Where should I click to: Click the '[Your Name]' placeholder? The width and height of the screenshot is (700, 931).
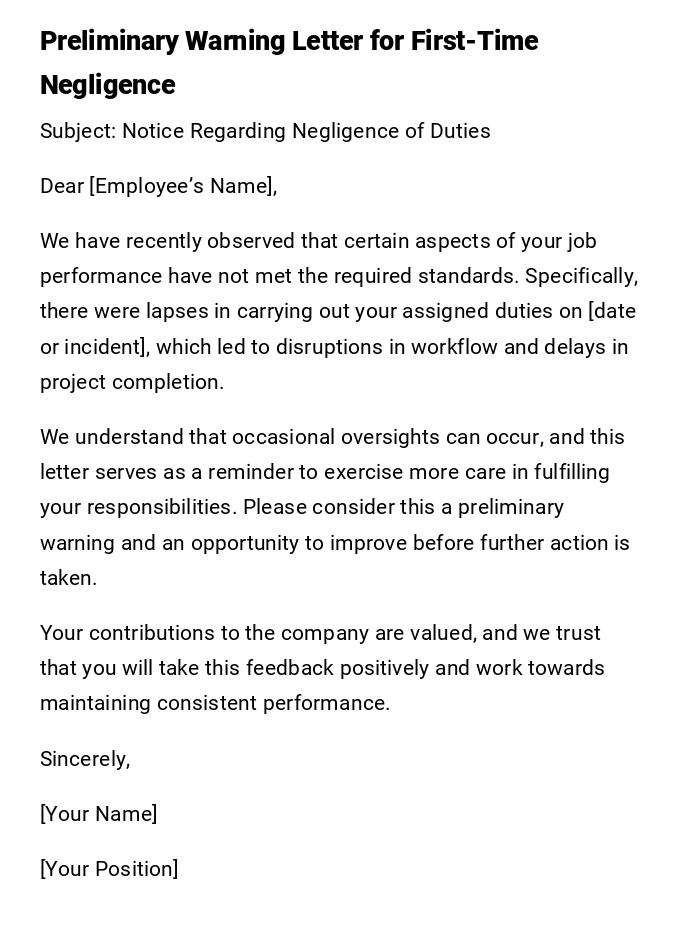point(99,814)
